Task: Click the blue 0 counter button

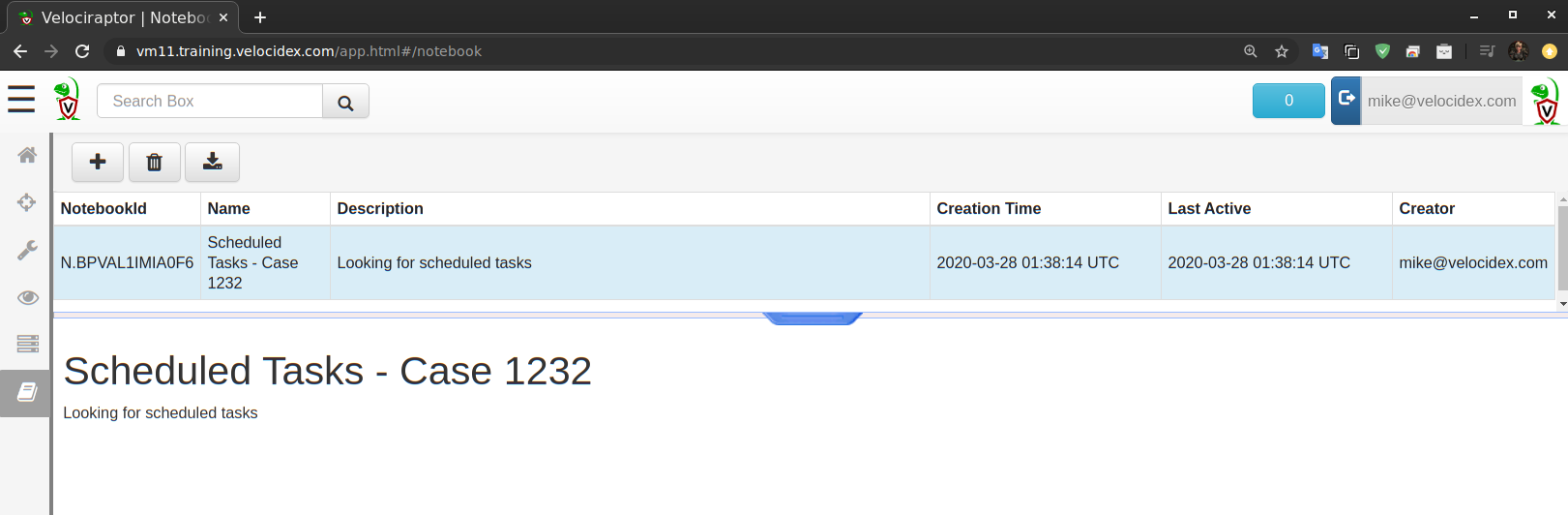Action: click(1288, 101)
